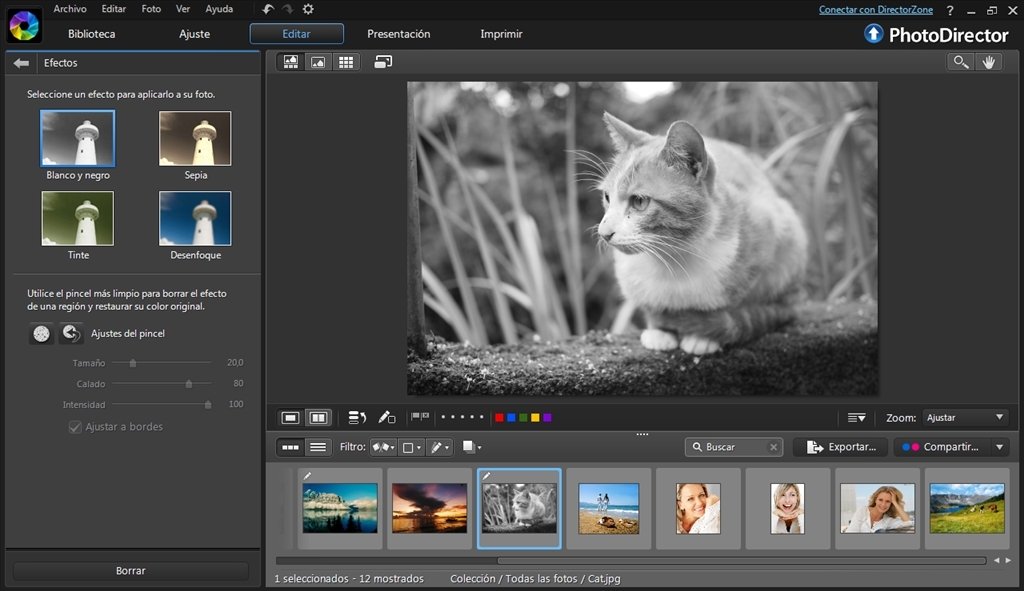Click the undo arrow icon
Image resolution: width=1024 pixels, height=591 pixels.
point(268,9)
